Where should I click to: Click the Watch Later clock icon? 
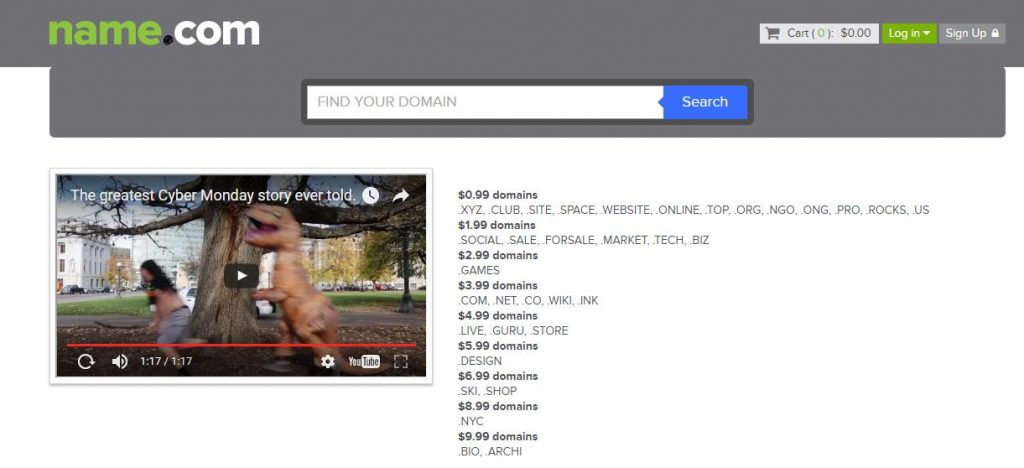click(x=371, y=196)
